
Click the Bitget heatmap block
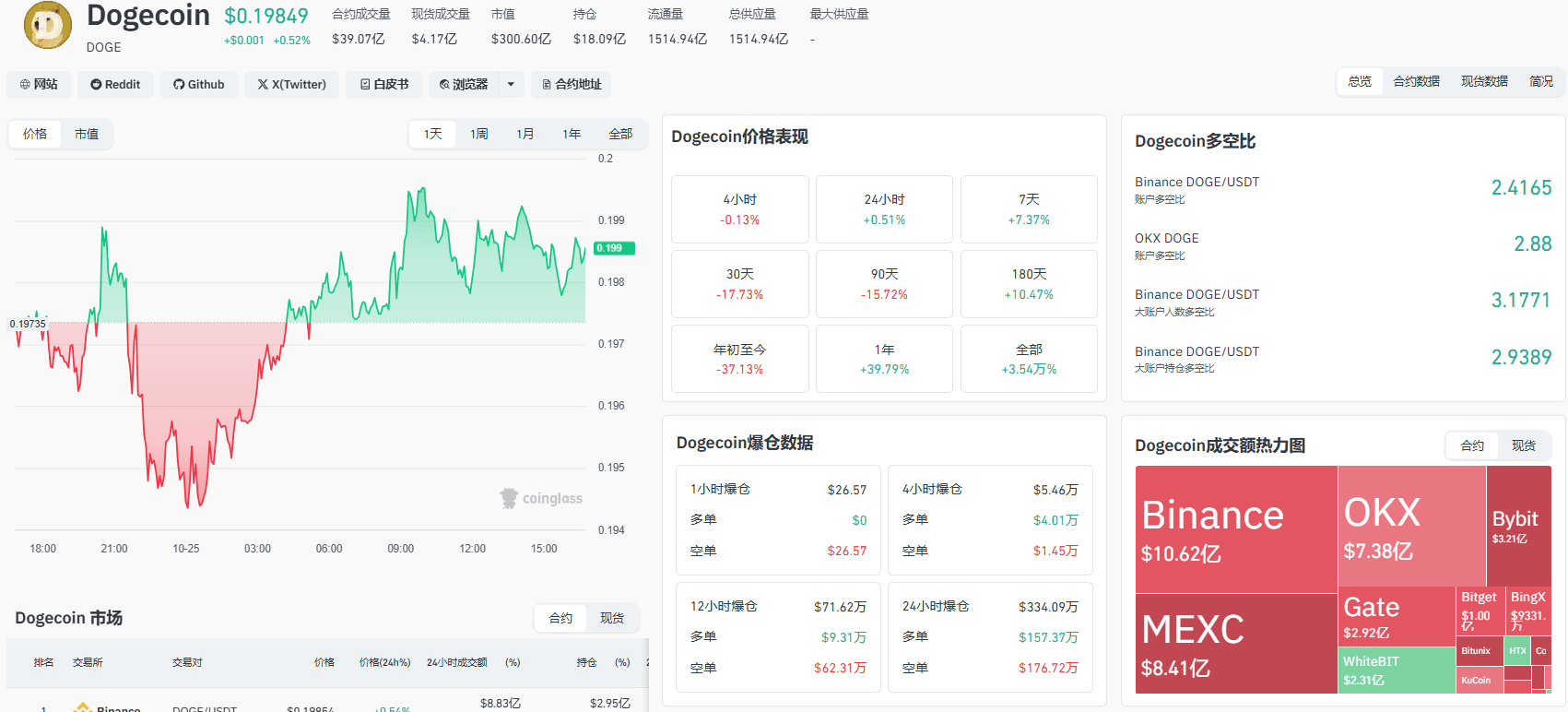[1480, 611]
